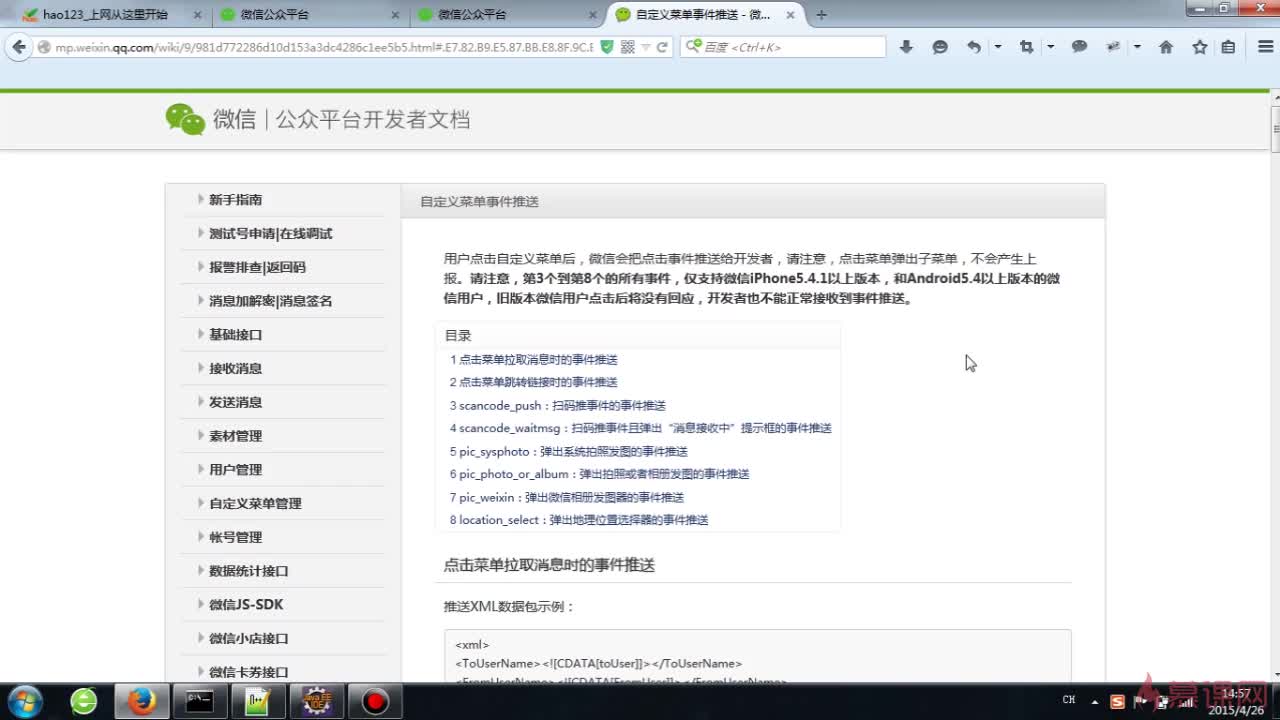
Task: Jump to 4 scancode_waitmsg section link
Action: (x=641, y=428)
